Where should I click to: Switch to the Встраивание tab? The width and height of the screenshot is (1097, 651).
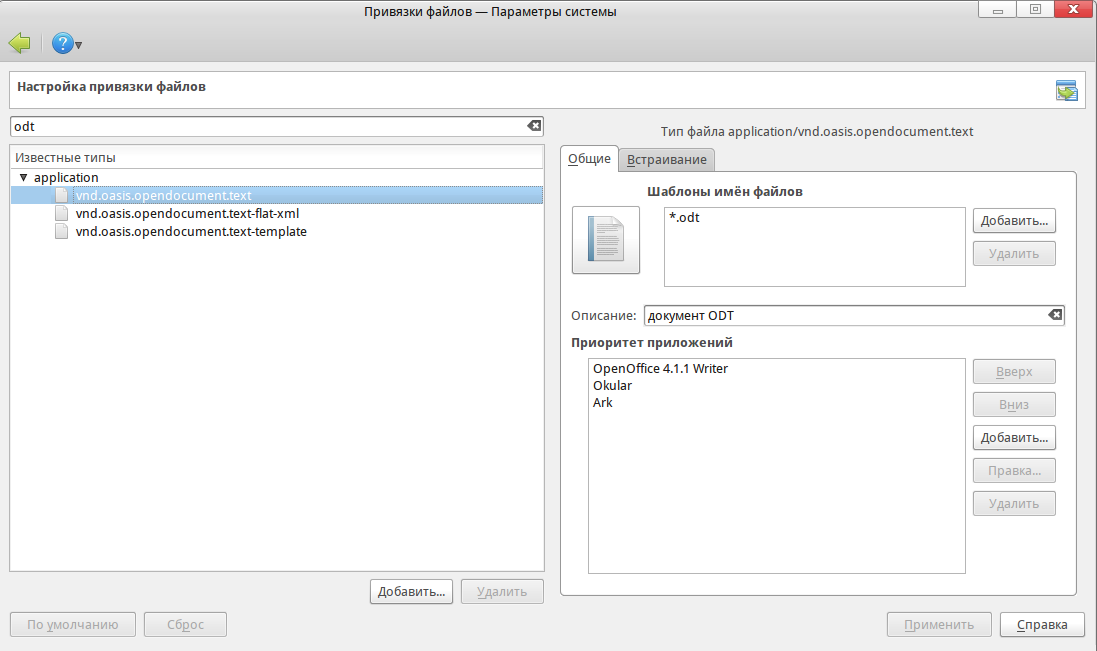[666, 159]
